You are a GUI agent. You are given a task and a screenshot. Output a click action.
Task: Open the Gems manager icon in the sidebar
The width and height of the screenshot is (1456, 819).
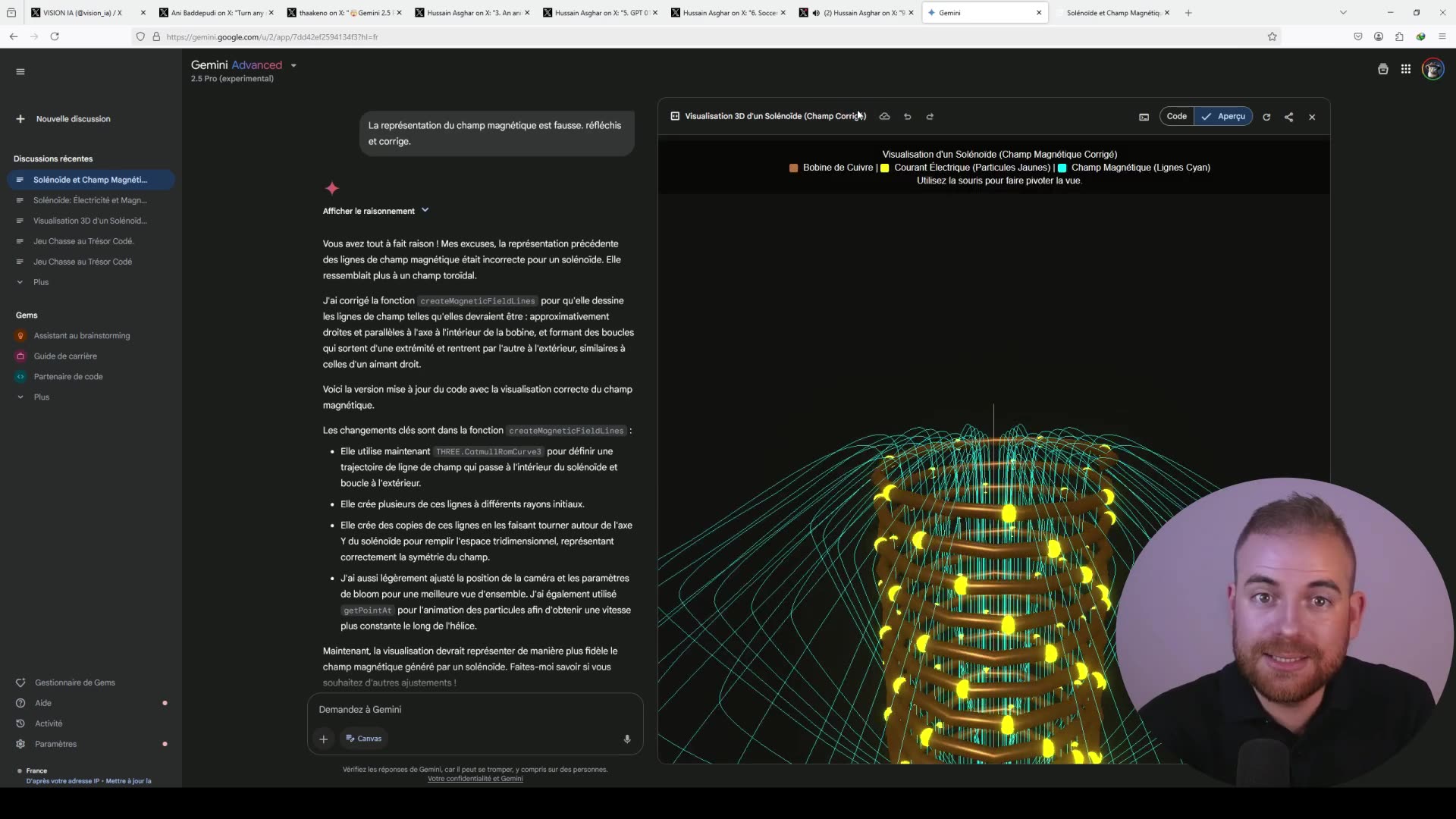pos(20,682)
